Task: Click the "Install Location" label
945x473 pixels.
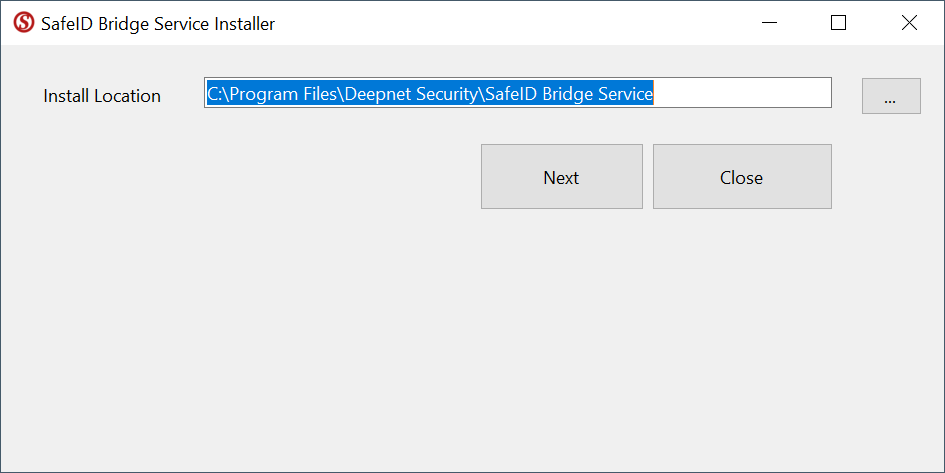Action: (x=102, y=96)
